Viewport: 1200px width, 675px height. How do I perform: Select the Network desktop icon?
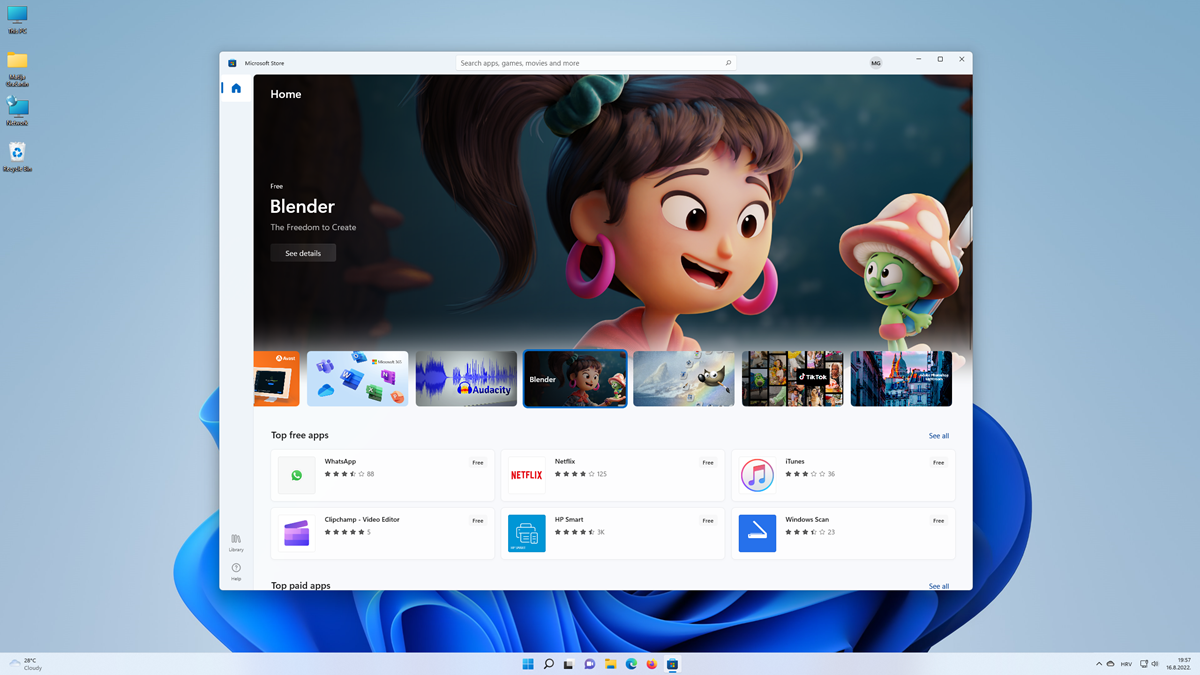(17, 111)
